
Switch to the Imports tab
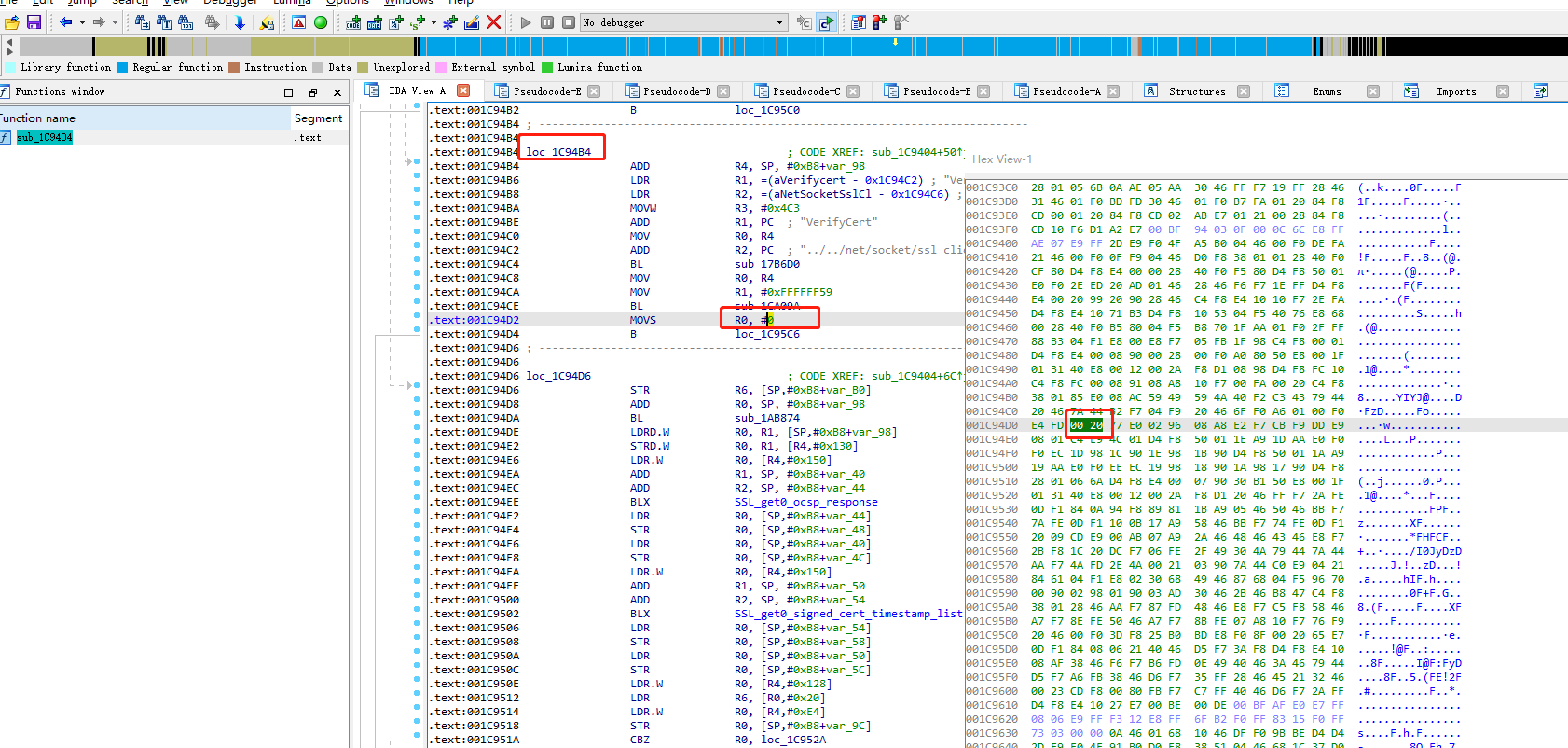tap(1456, 91)
